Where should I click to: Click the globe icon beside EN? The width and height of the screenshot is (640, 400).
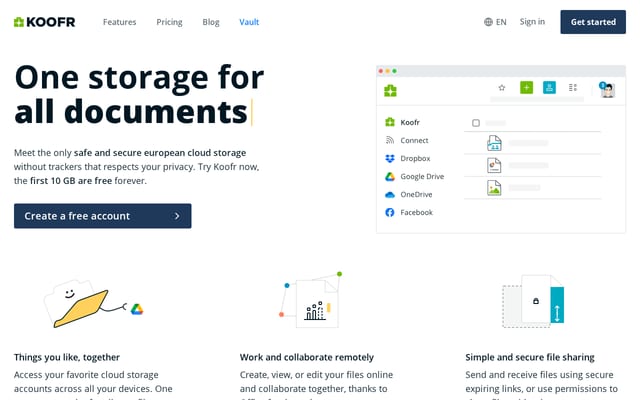(488, 22)
